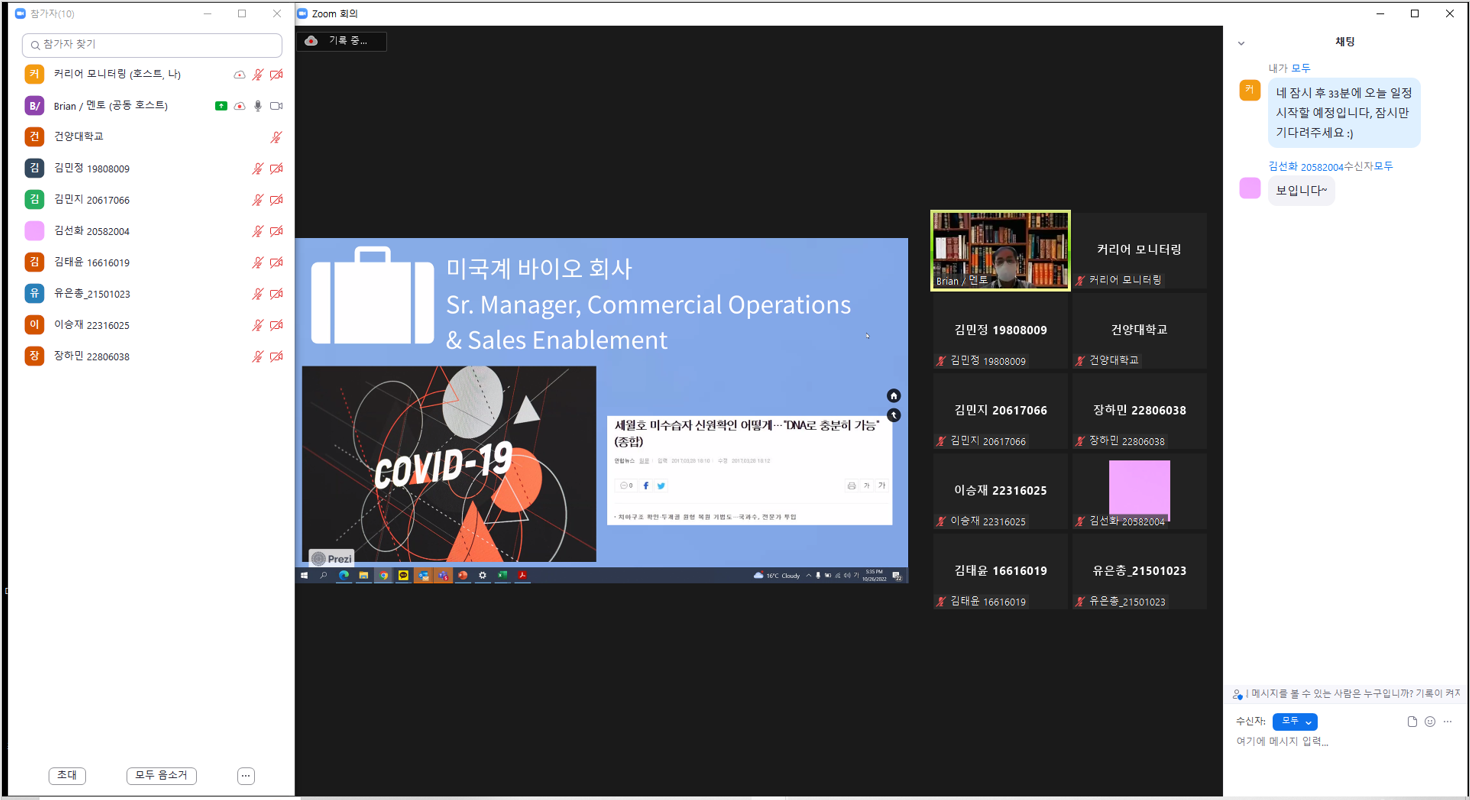Collapse the chat panel using the chevron

[x=1241, y=43]
